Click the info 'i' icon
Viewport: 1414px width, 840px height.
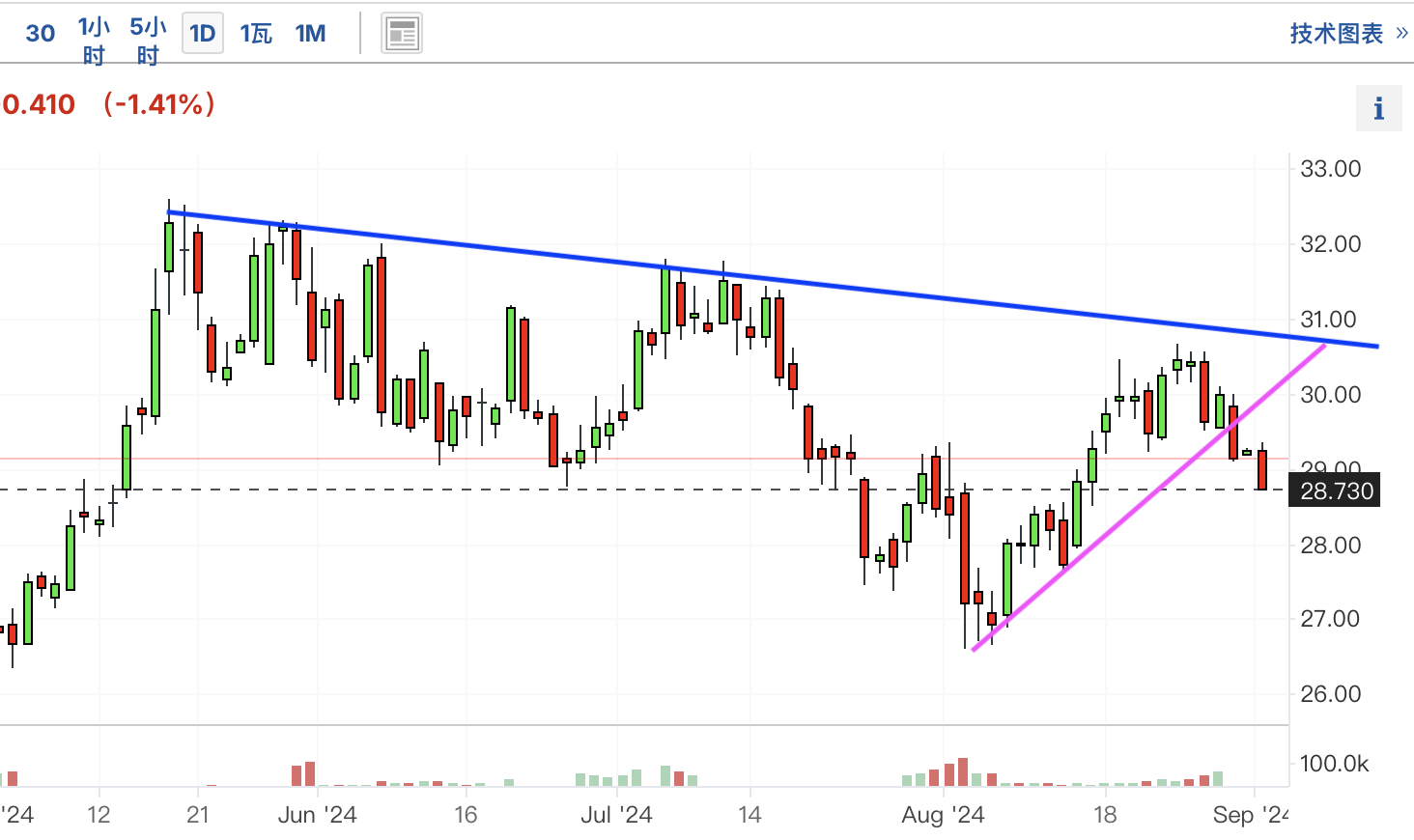[x=1378, y=108]
